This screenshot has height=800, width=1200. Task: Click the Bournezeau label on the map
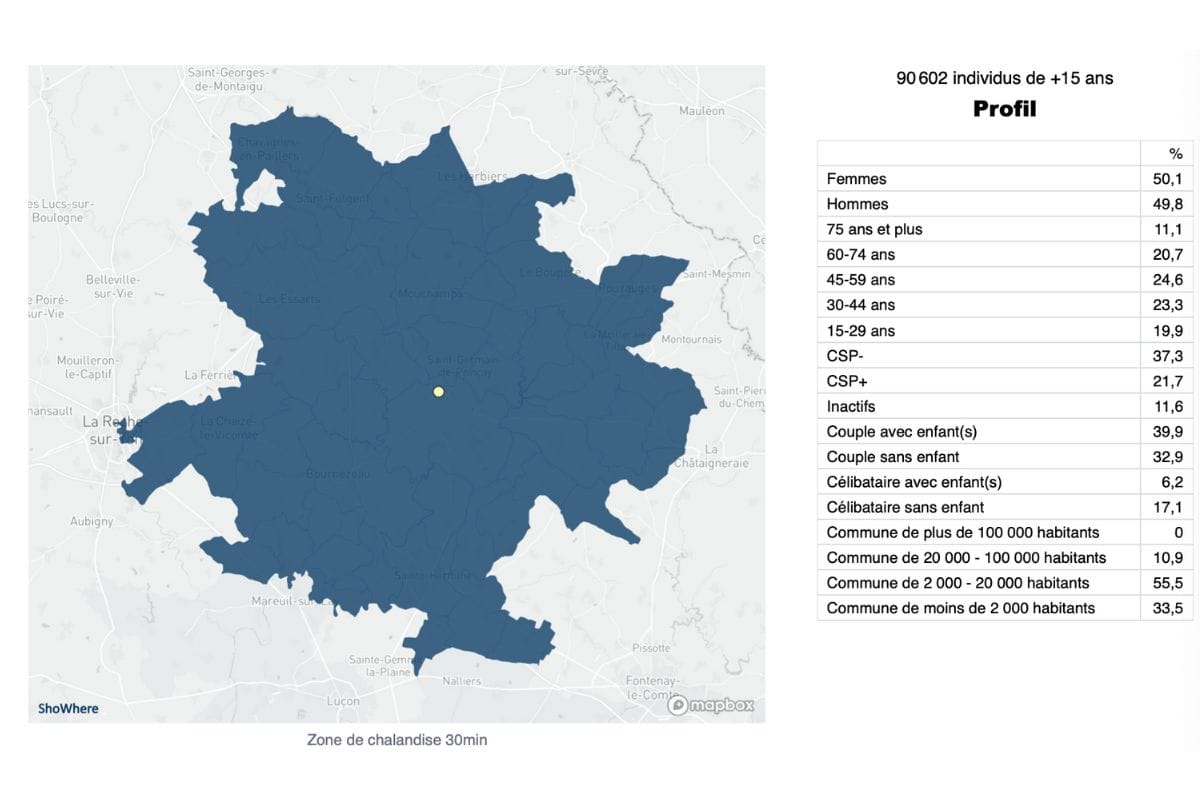[339, 473]
